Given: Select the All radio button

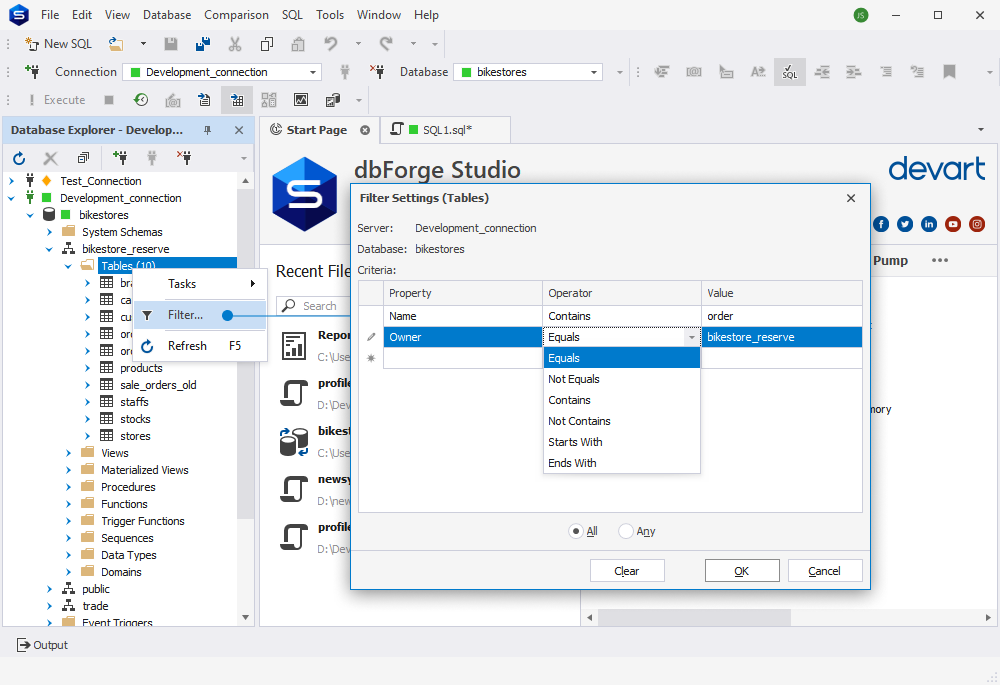Looking at the screenshot, I should pos(576,531).
